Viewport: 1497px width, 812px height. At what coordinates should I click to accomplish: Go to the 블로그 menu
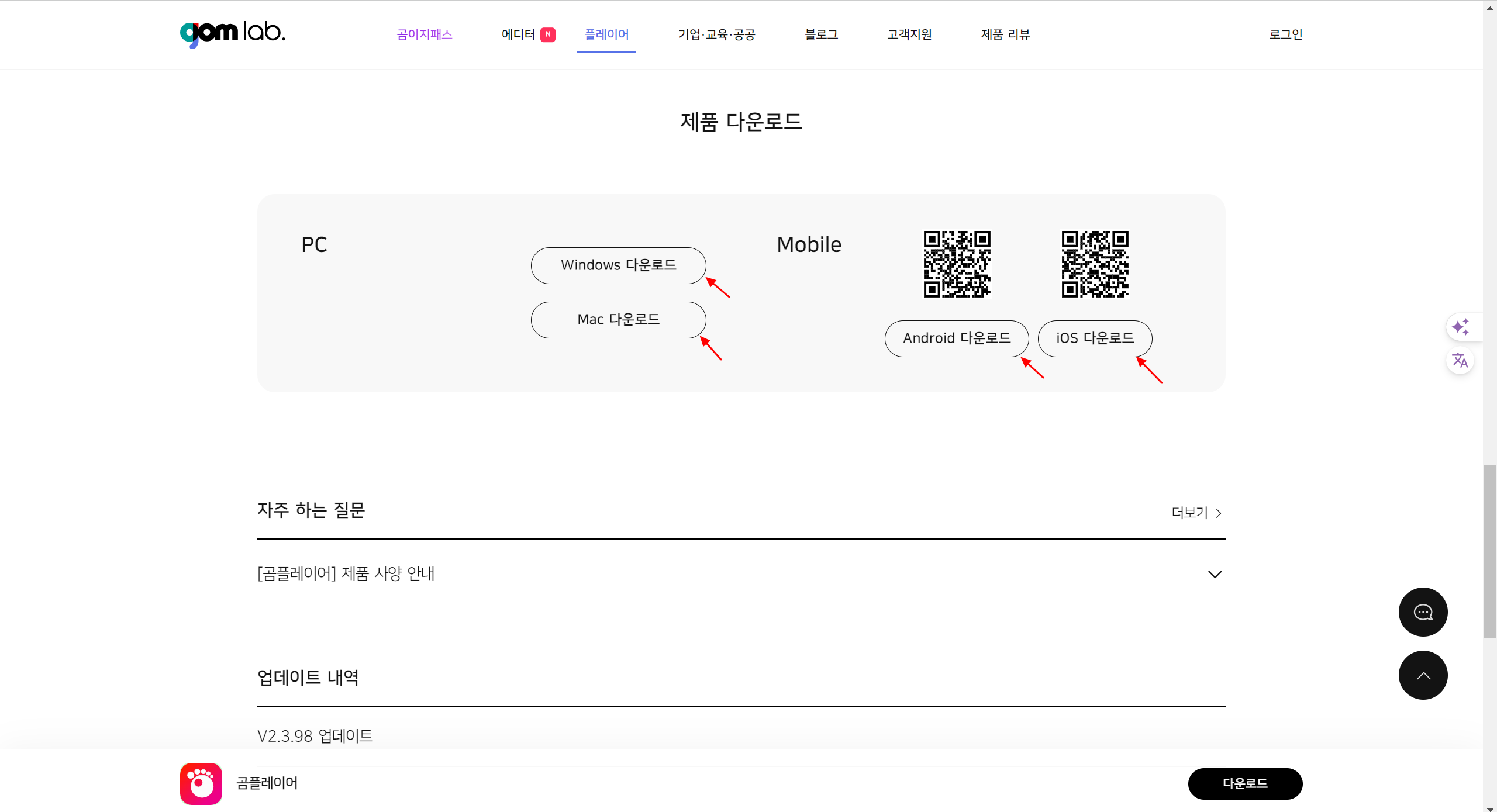(x=822, y=34)
